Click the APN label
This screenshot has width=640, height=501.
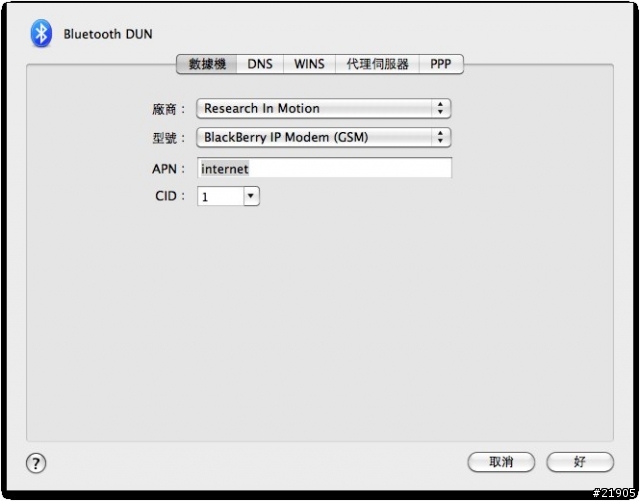pyautogui.click(x=168, y=169)
